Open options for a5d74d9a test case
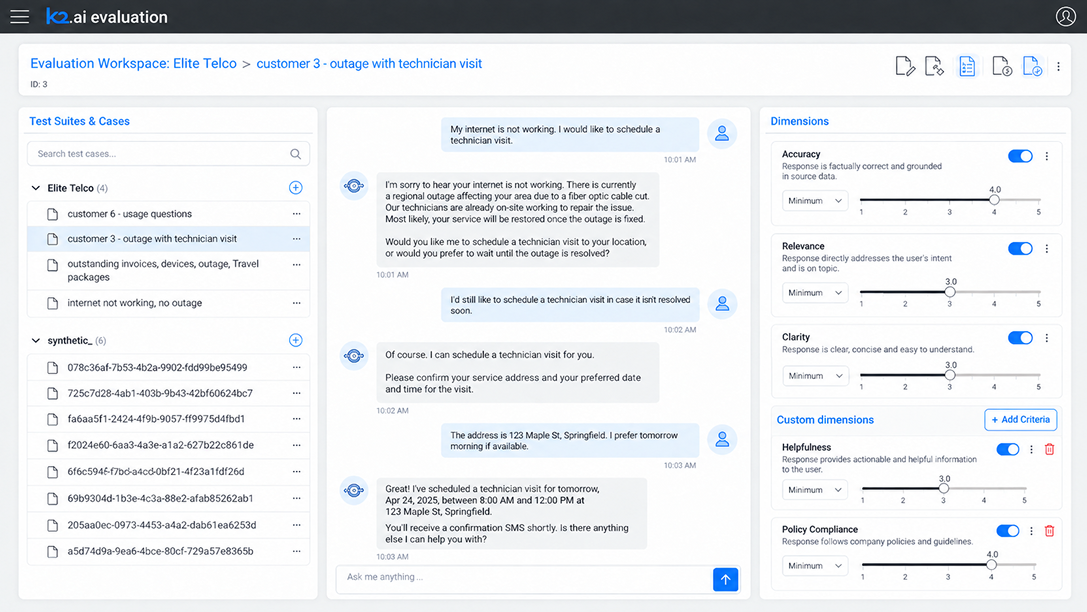The image size is (1087, 612). 297,551
